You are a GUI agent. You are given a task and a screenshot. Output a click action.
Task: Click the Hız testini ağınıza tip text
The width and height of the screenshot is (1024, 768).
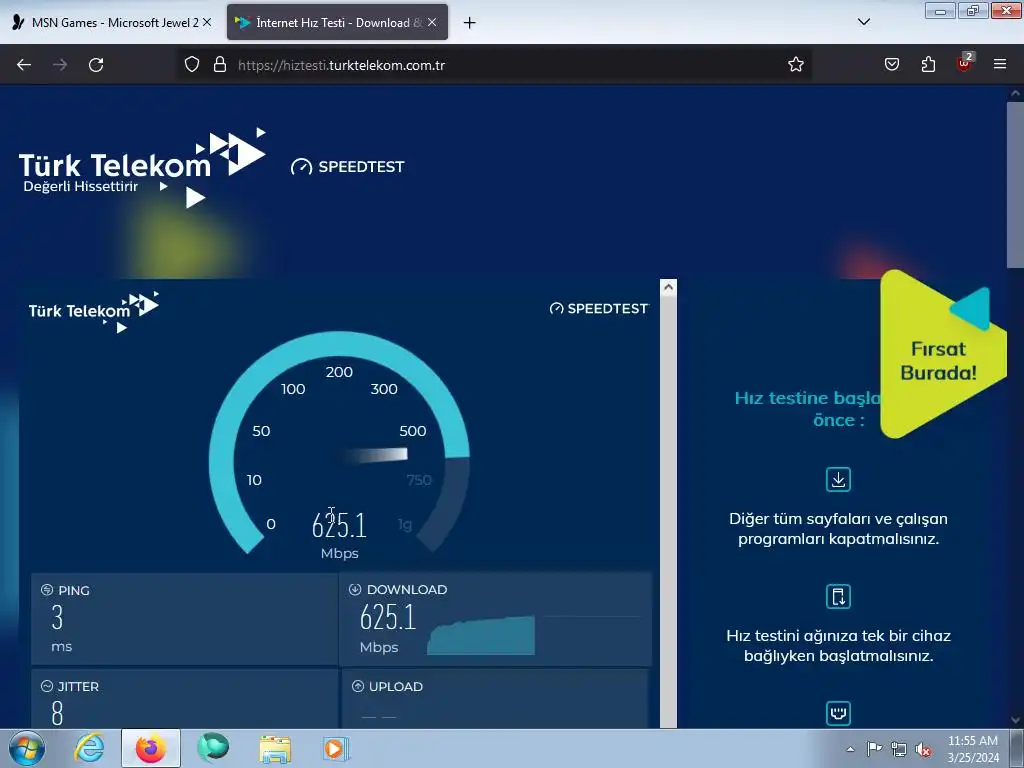pos(839,646)
